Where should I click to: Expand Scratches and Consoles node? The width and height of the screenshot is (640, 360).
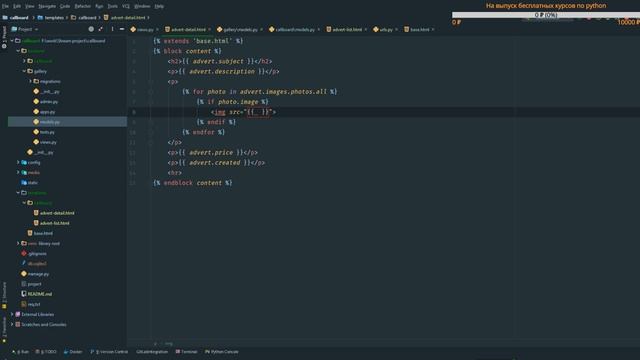coord(12,324)
